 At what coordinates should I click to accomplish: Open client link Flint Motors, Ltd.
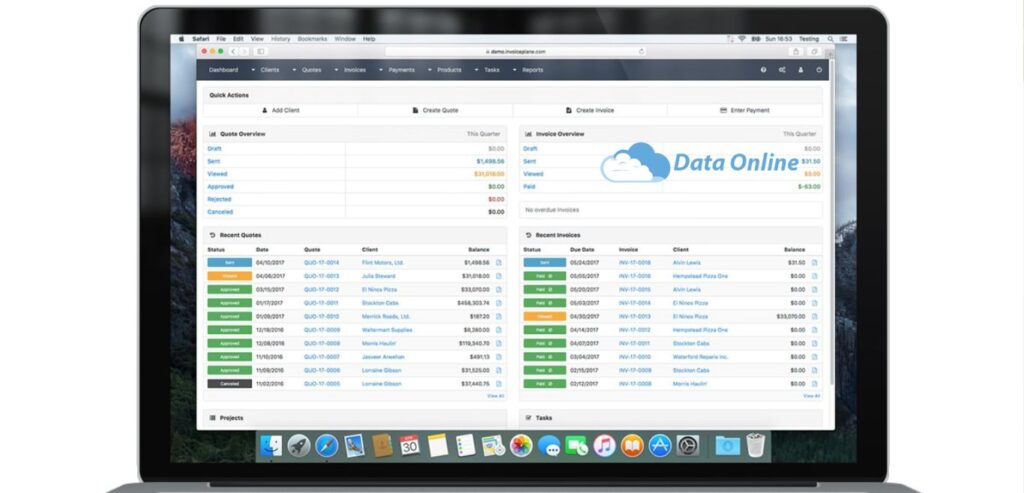pyautogui.click(x=383, y=262)
